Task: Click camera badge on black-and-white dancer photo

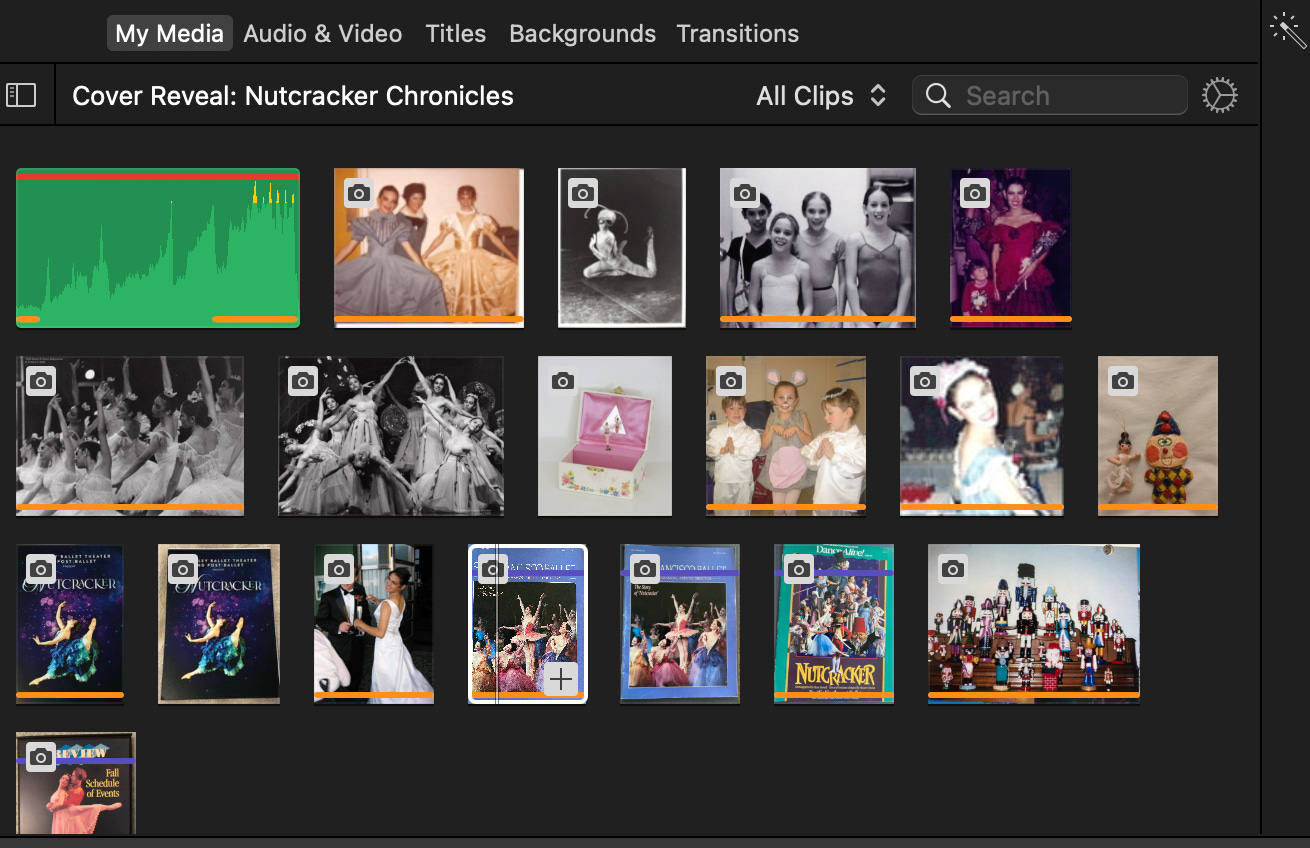Action: tap(582, 193)
